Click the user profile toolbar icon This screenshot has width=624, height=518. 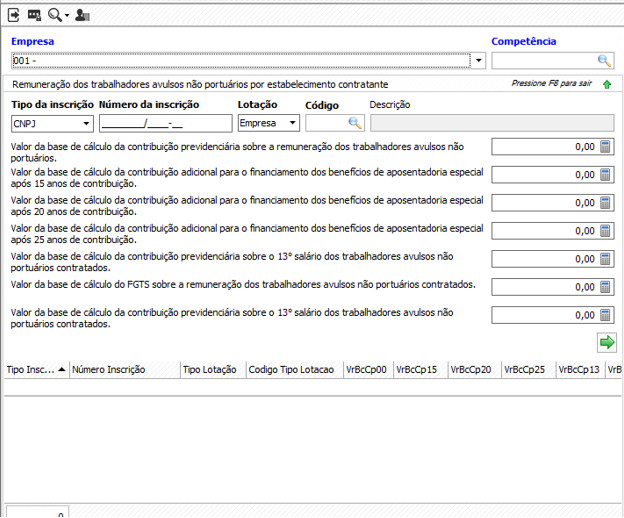82,16
